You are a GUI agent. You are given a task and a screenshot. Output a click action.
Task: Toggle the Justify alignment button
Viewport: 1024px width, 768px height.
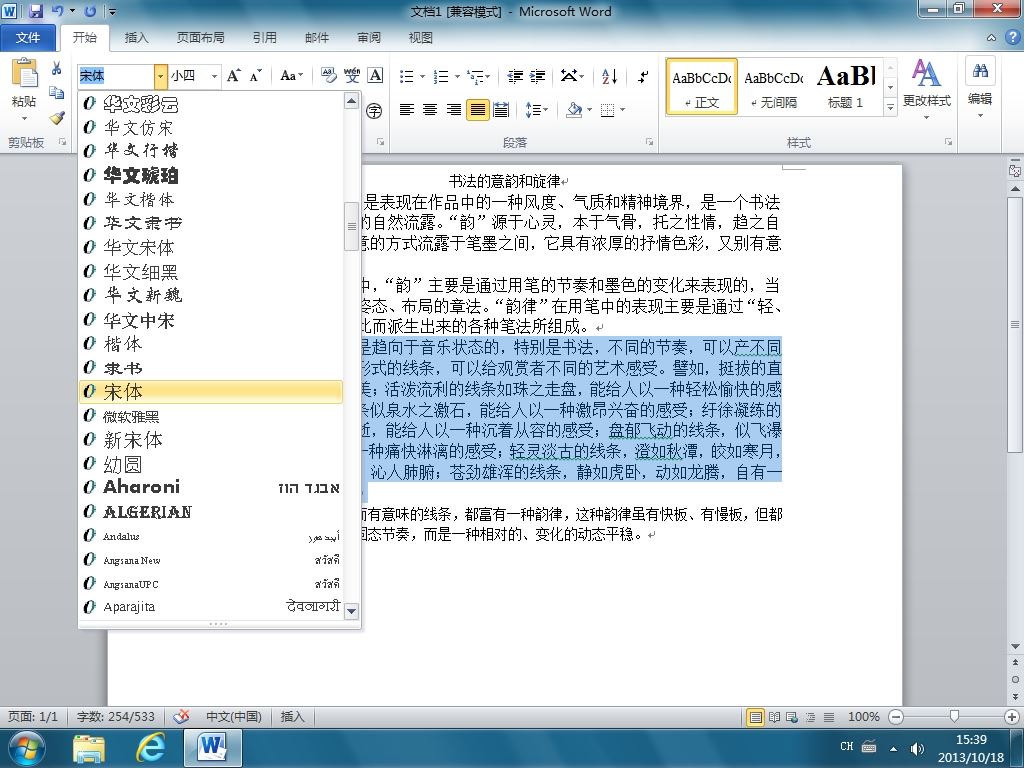(x=477, y=110)
